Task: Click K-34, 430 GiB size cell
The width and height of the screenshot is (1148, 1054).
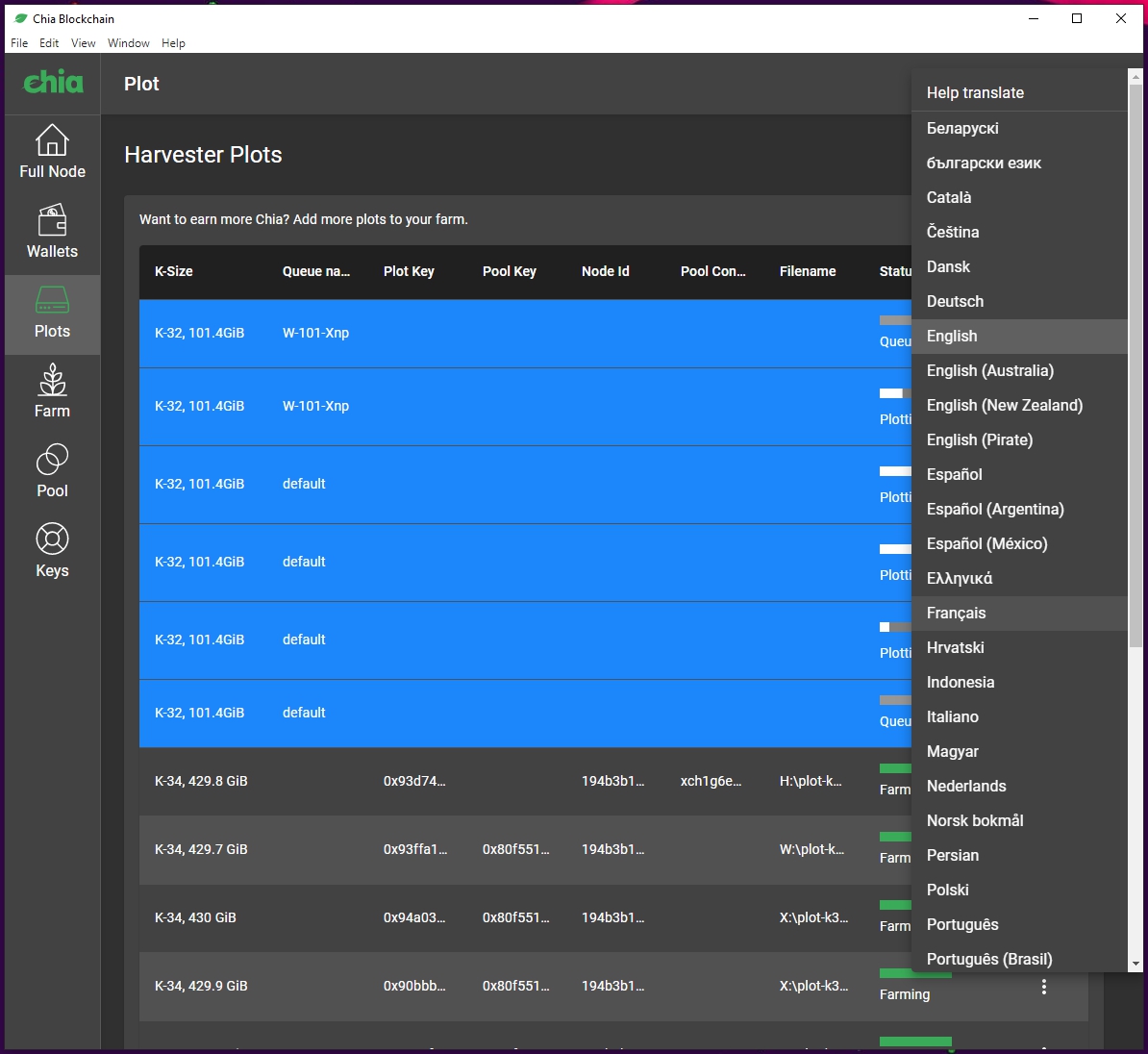Action: pos(195,917)
